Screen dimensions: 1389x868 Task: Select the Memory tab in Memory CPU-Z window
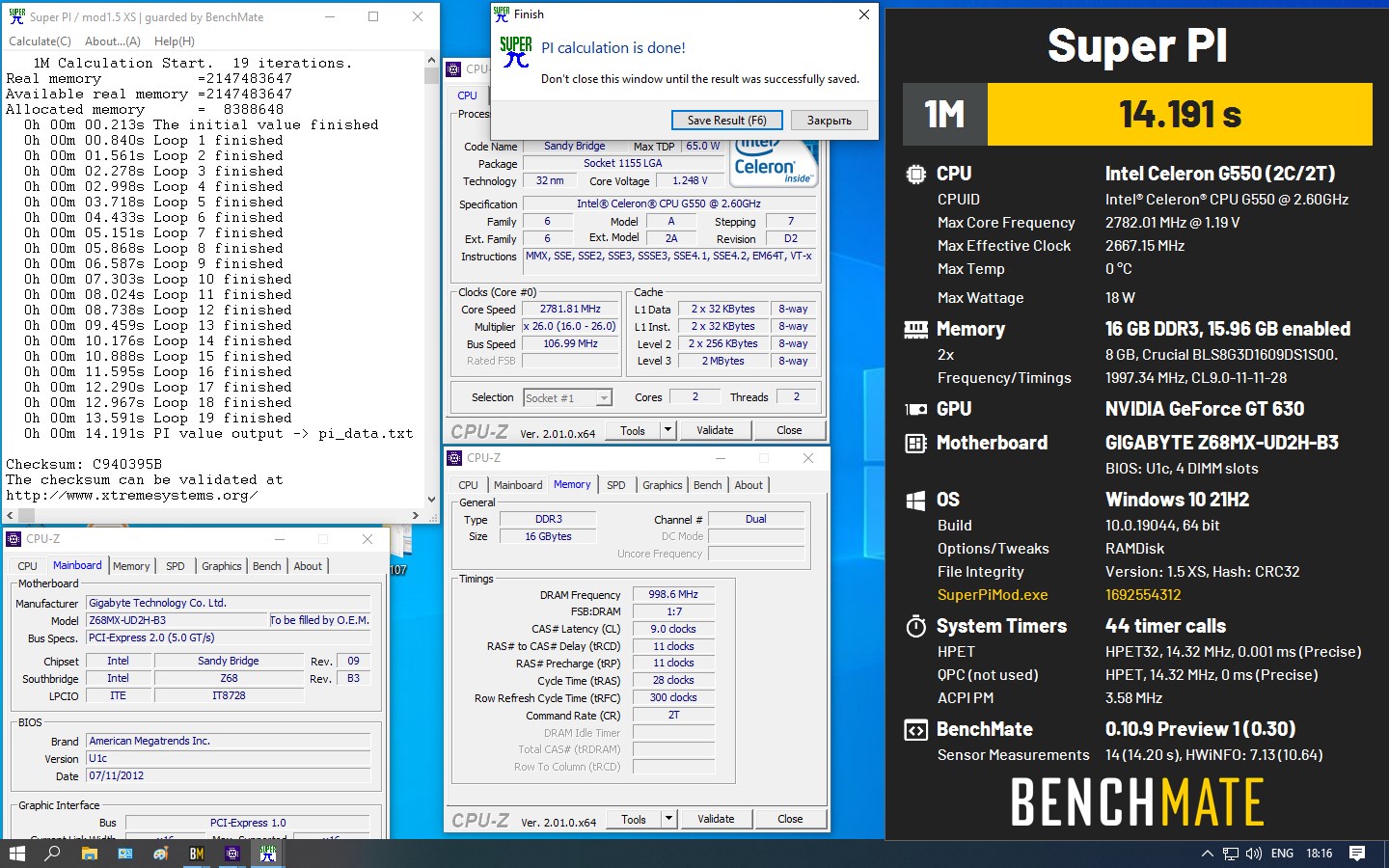572,484
